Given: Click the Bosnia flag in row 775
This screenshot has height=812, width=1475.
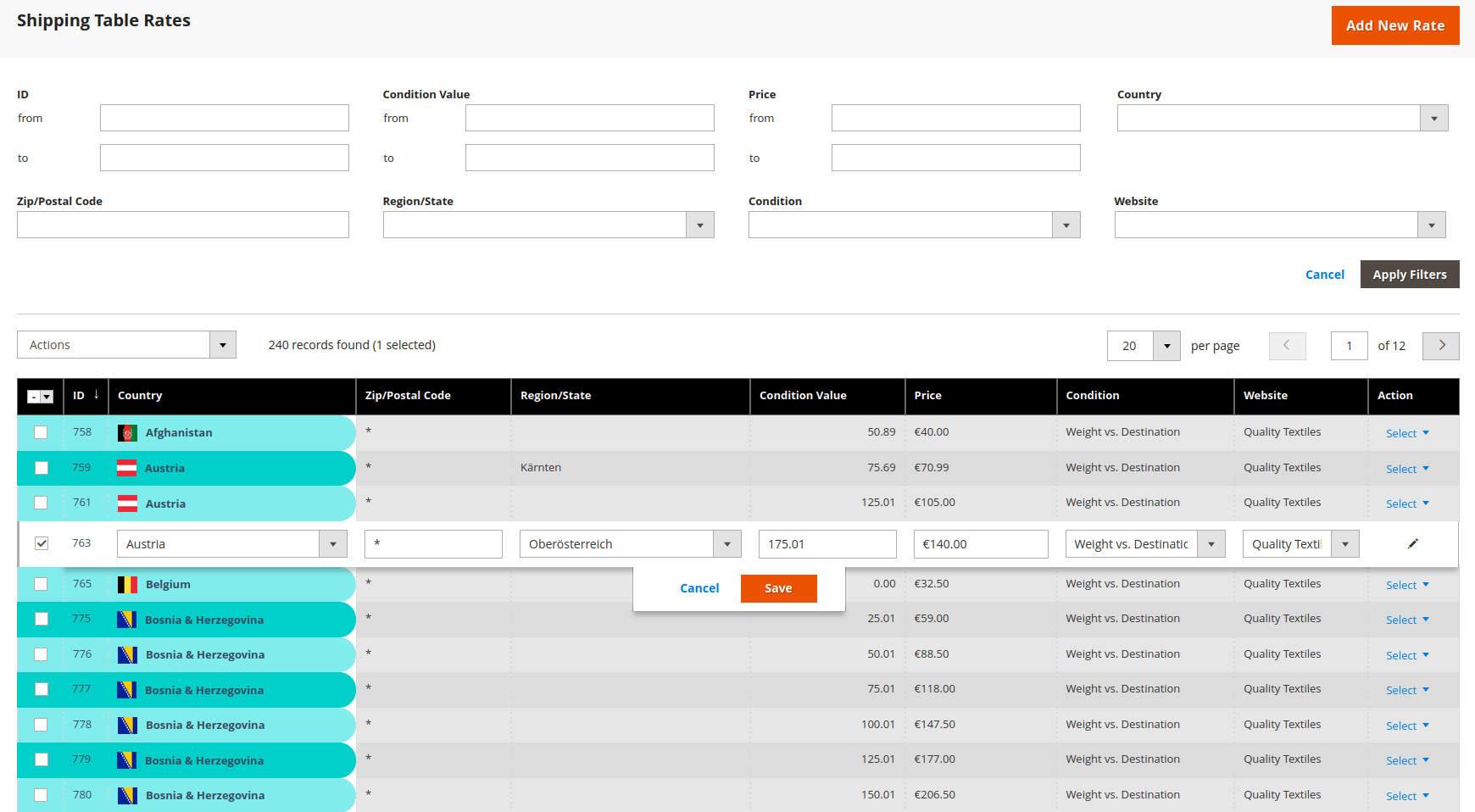Looking at the screenshot, I should [x=126, y=620].
